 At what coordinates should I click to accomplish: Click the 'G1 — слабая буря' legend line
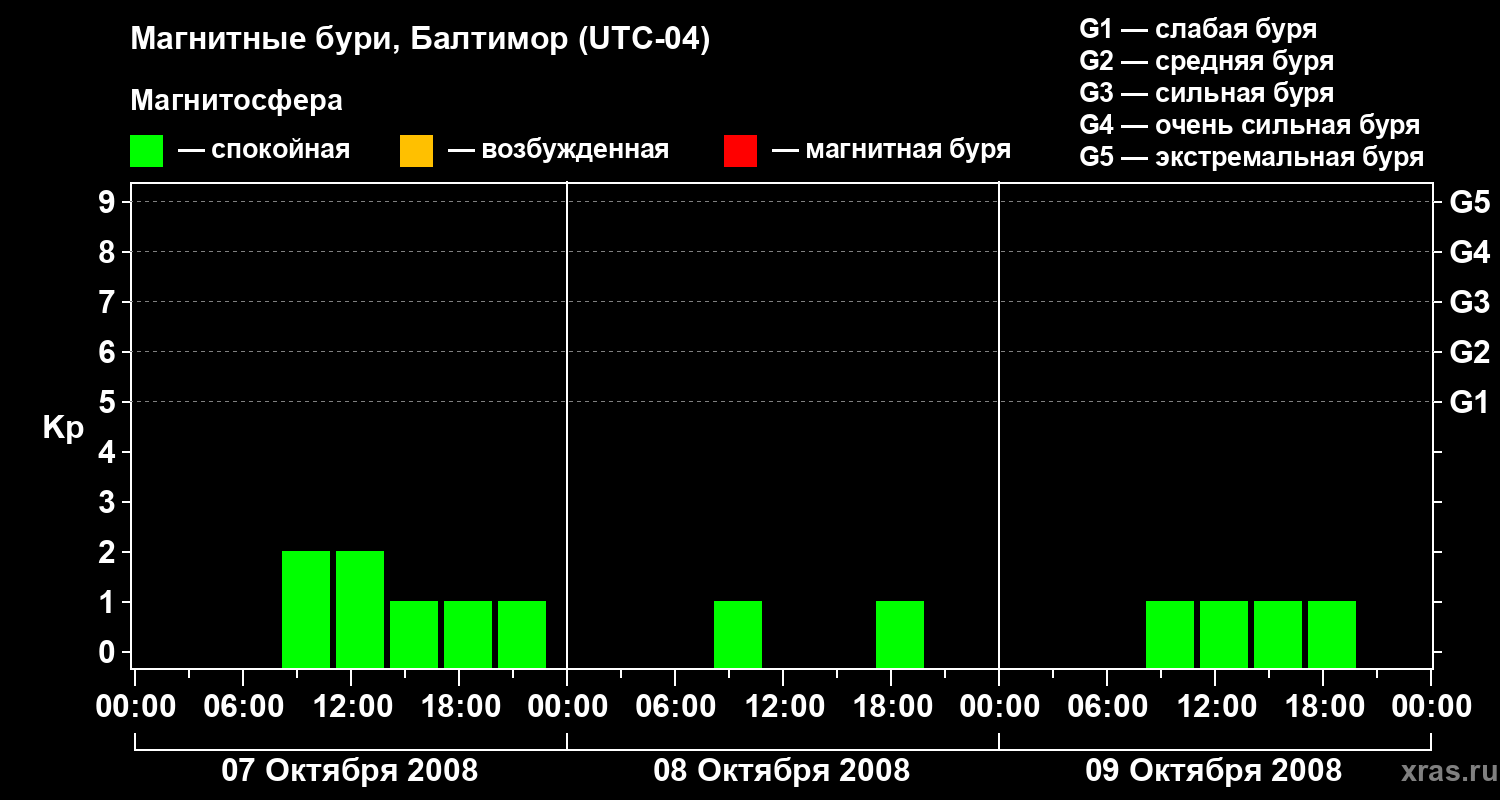pos(1198,29)
